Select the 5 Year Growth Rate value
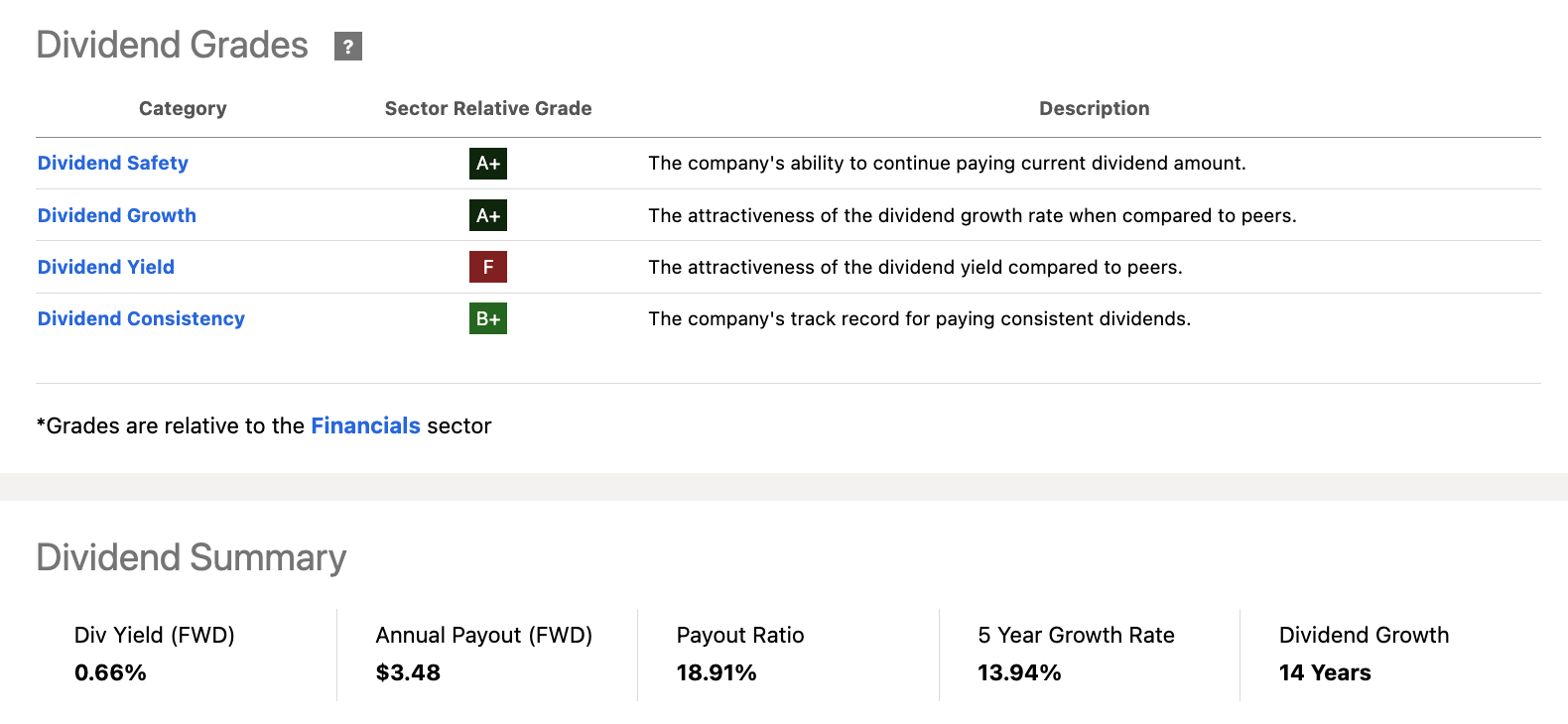The height and width of the screenshot is (724, 1568). click(x=1018, y=672)
